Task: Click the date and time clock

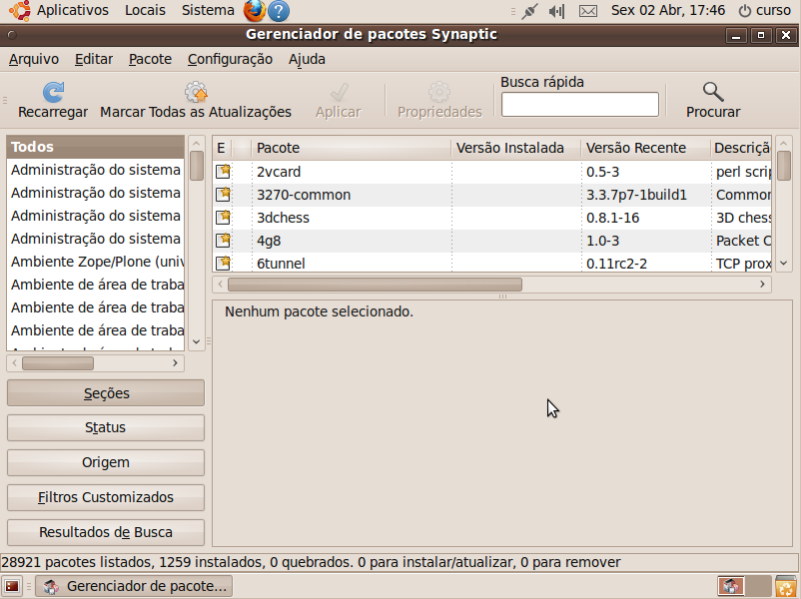Action: point(668,10)
